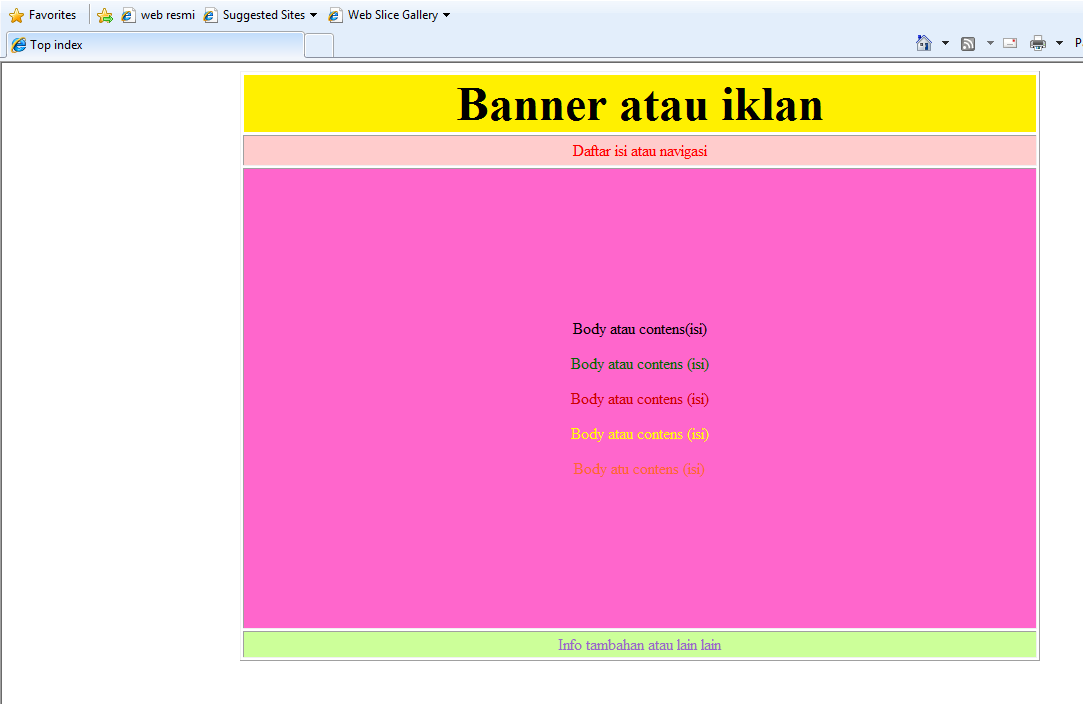Select the 'Top index' browser tab

tap(155, 45)
